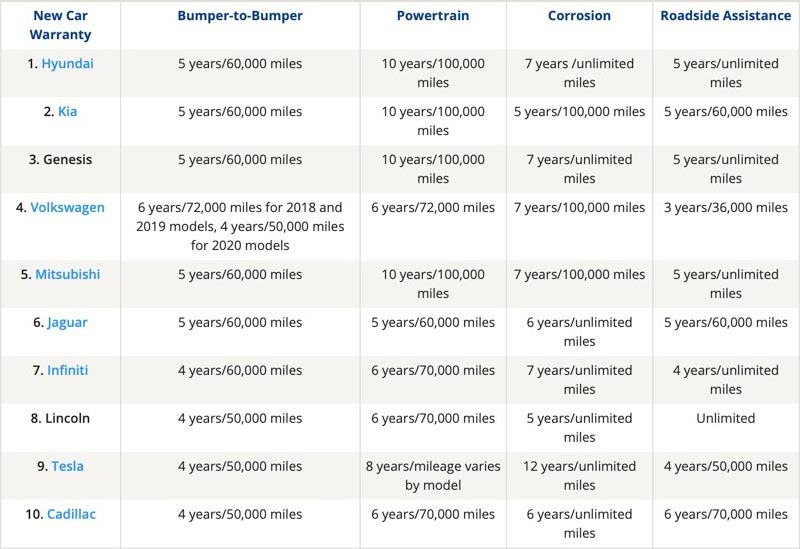Visit the Jaguar link
This screenshot has width=800, height=549.
[x=67, y=323]
